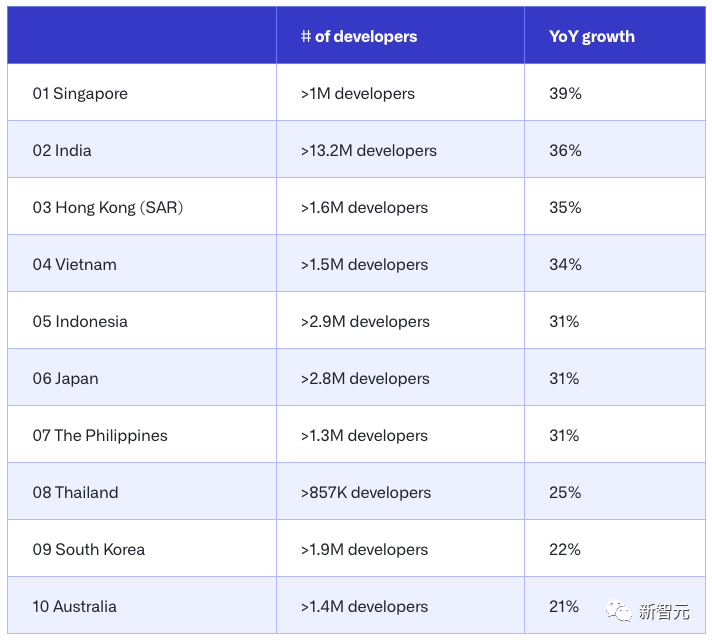
Task: Click Australia's 21% growth cell
Action: click(x=564, y=606)
